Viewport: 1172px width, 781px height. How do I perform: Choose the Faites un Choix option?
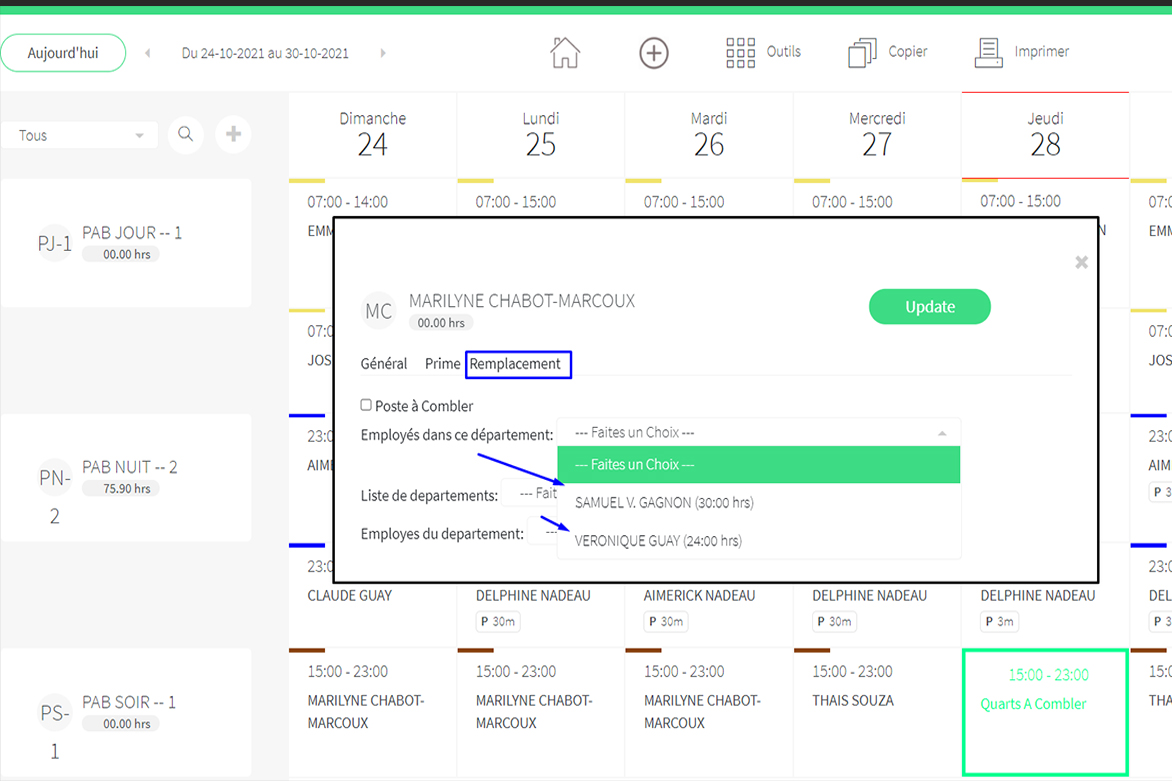click(759, 465)
